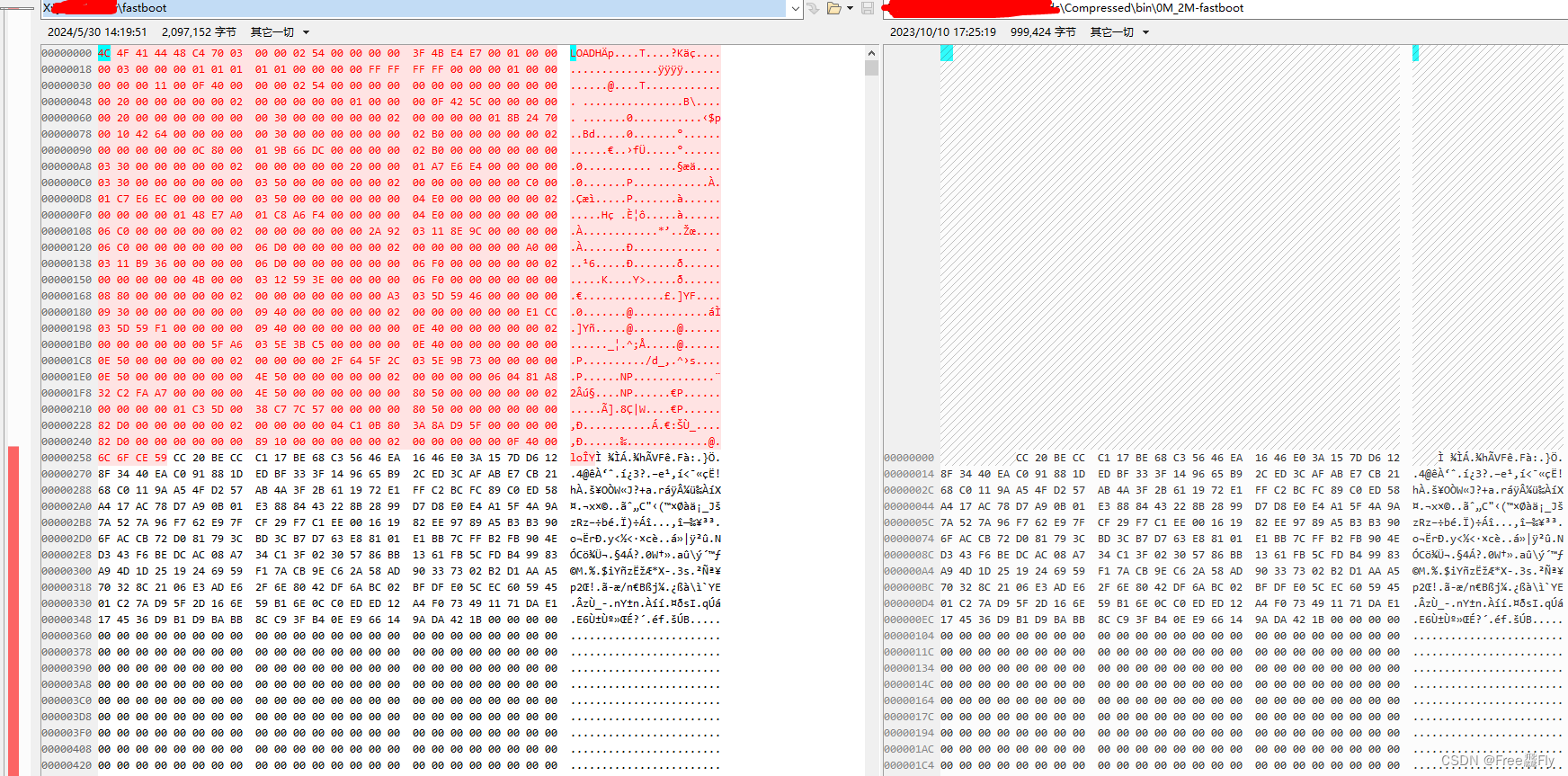1568x776 pixels.
Task: Click offset 000000BC in the right pane
Action: pyautogui.click(x=909, y=588)
